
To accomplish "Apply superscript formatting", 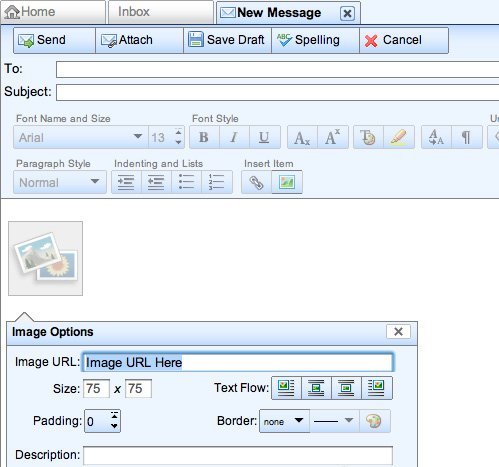I will 333,137.
